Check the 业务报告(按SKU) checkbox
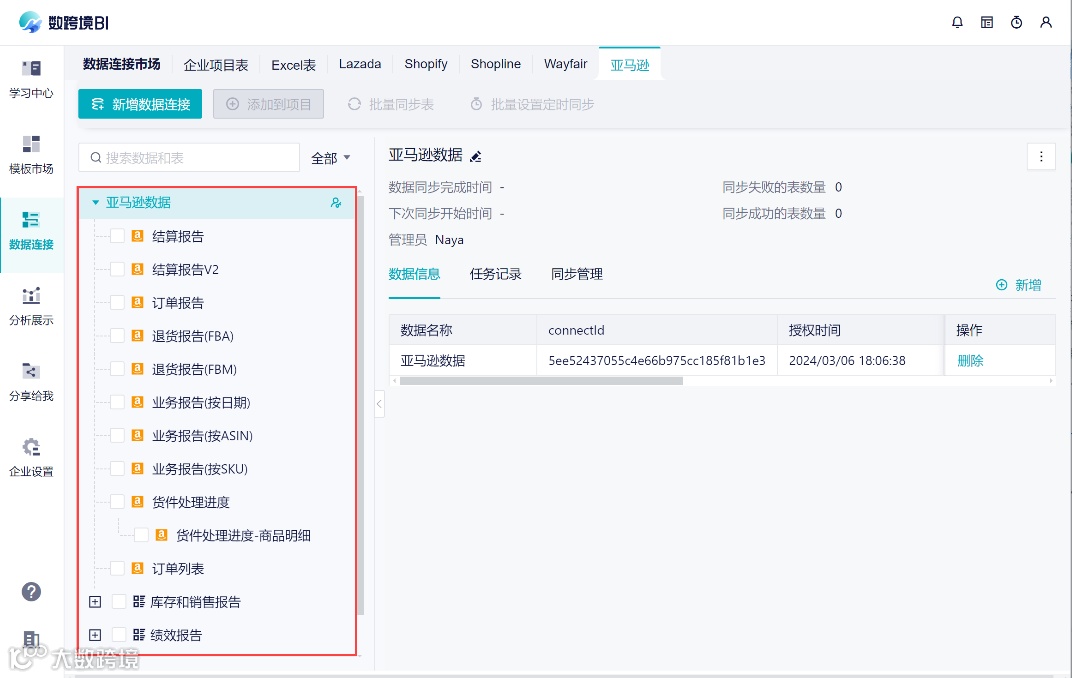1072x678 pixels. 118,469
